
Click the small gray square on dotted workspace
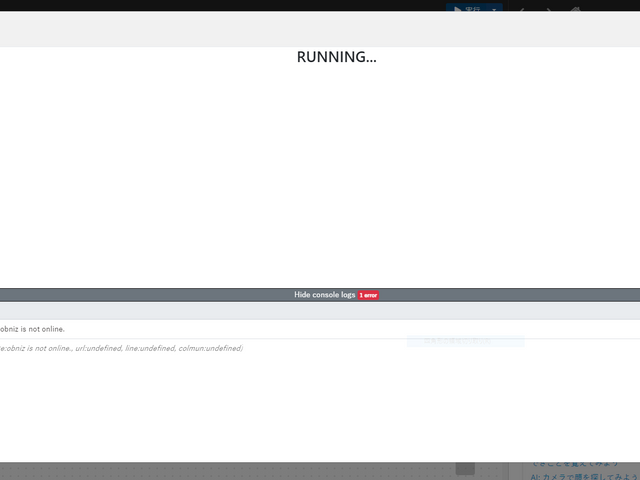465,469
